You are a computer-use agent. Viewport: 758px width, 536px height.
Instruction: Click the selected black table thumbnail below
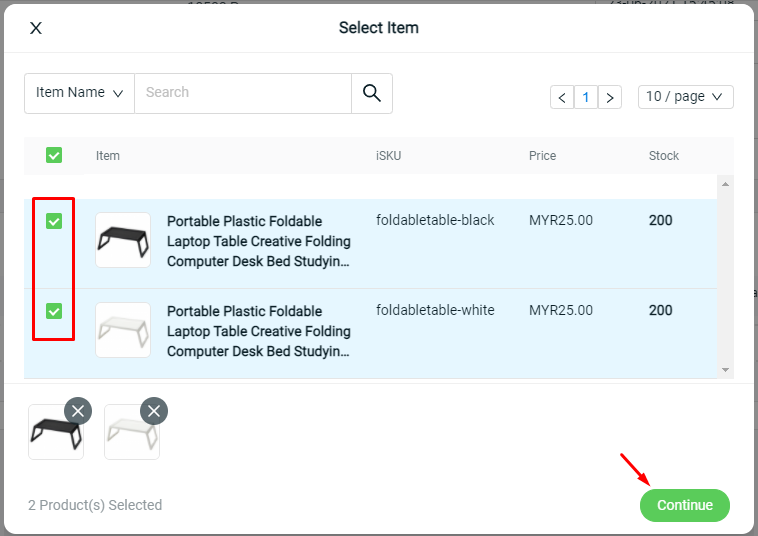pyautogui.click(x=56, y=432)
